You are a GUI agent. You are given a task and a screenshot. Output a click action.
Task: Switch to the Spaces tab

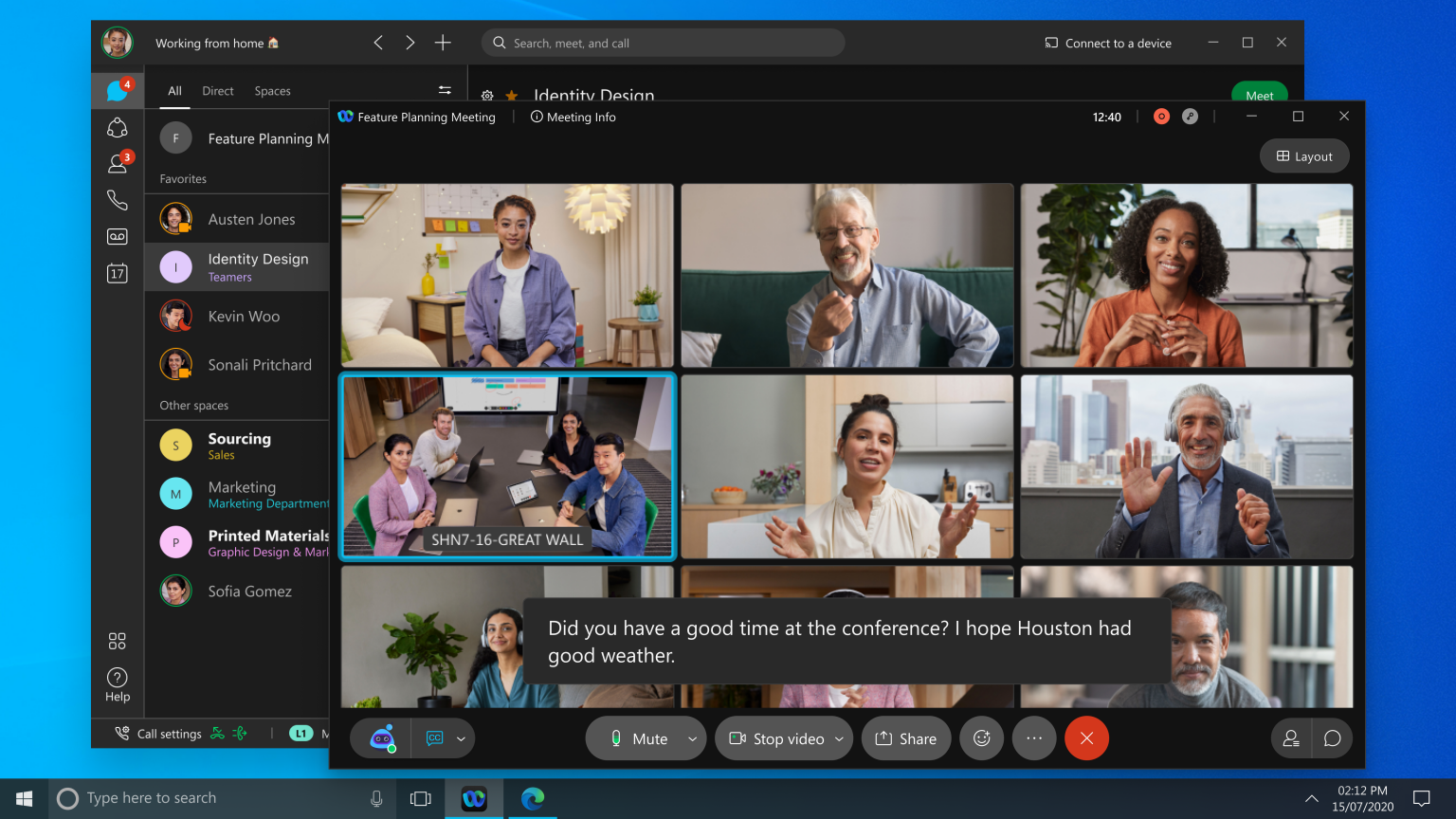pos(272,90)
